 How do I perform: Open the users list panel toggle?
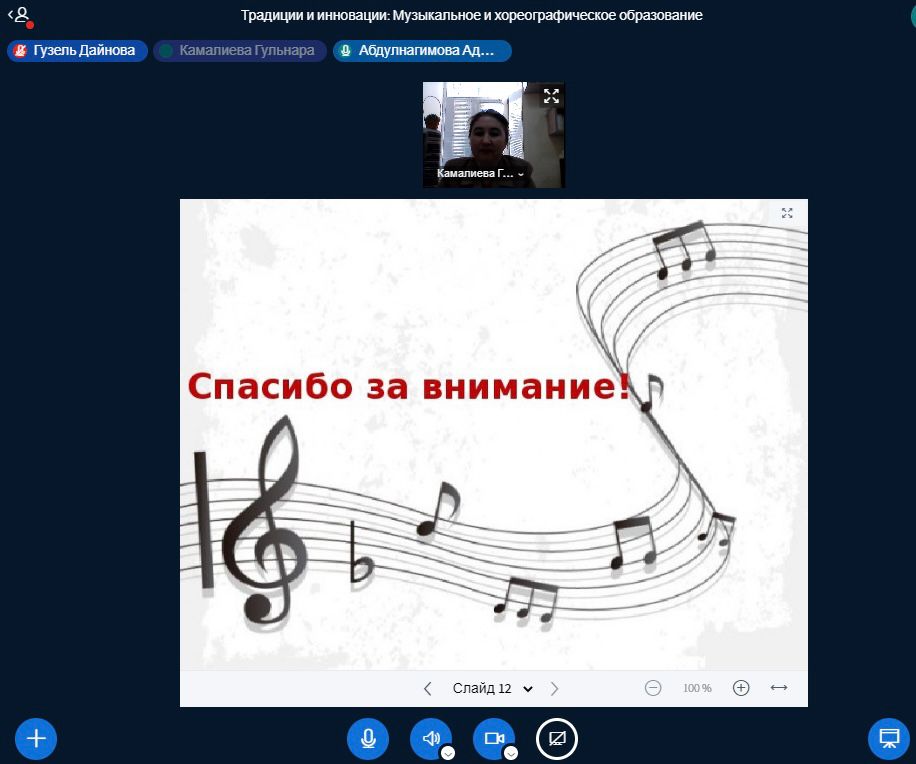coord(19,16)
